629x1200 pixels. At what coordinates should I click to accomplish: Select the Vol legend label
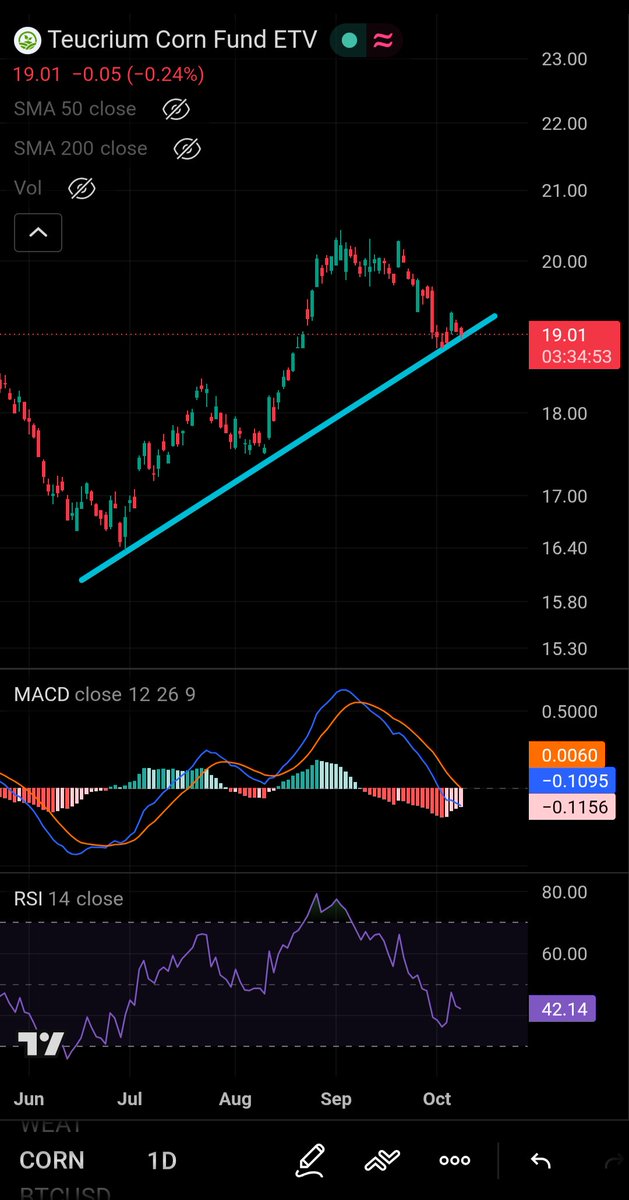coord(28,188)
